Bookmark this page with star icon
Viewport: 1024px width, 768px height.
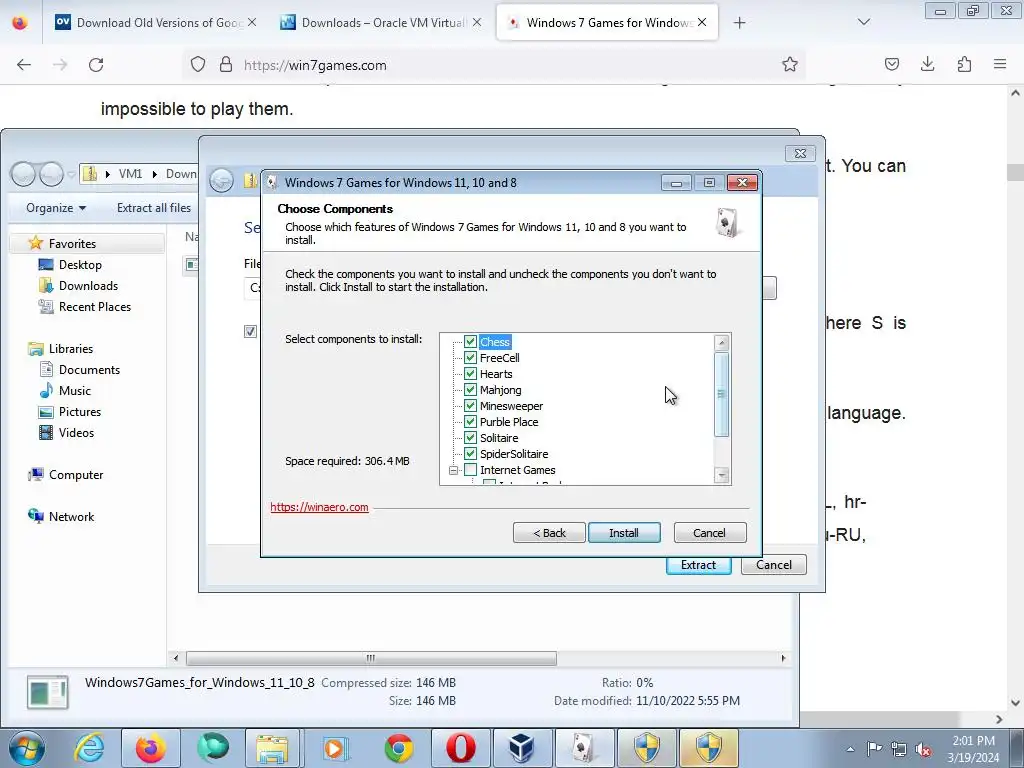tap(790, 64)
